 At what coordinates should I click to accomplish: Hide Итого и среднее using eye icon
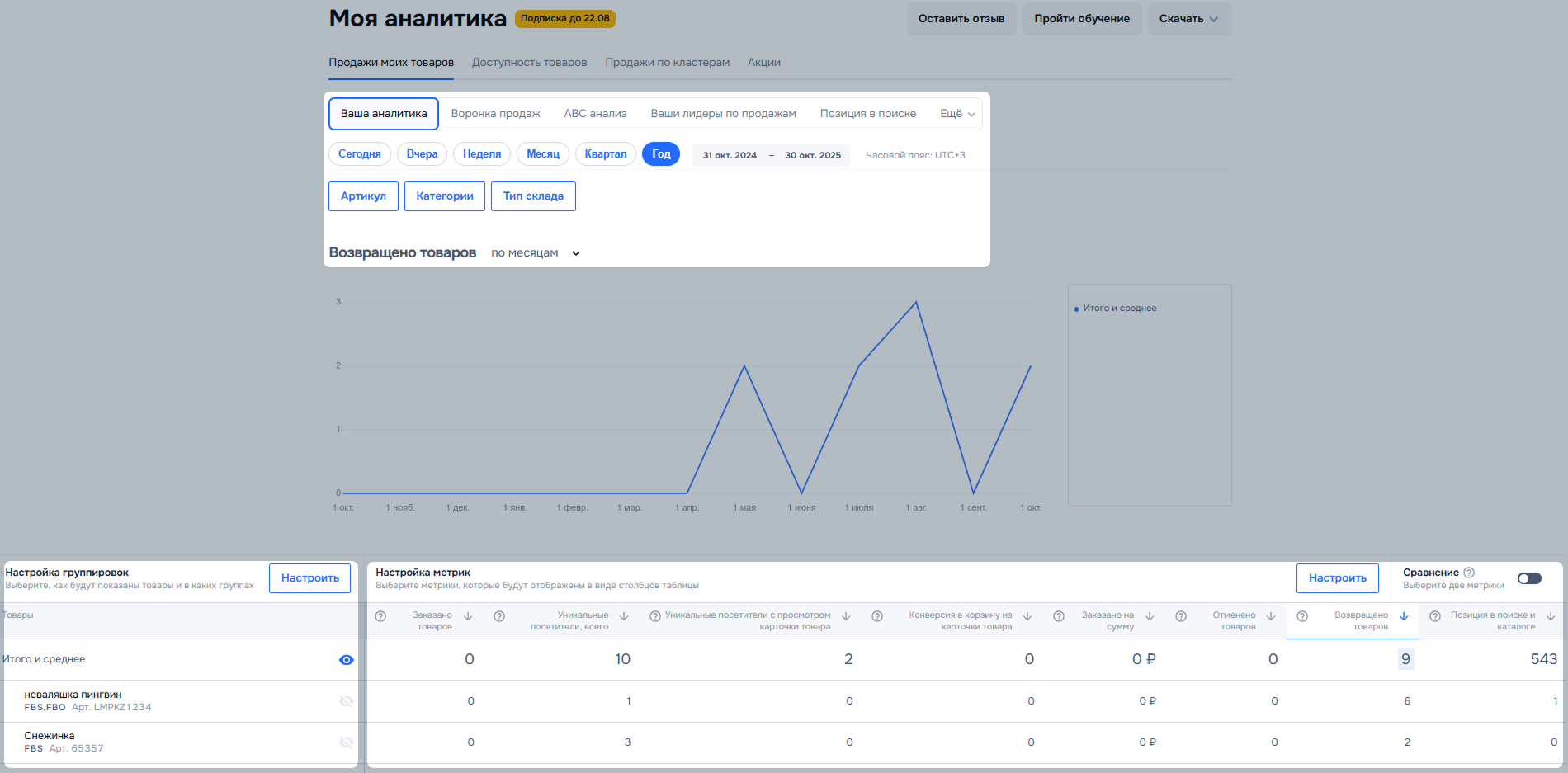(347, 660)
